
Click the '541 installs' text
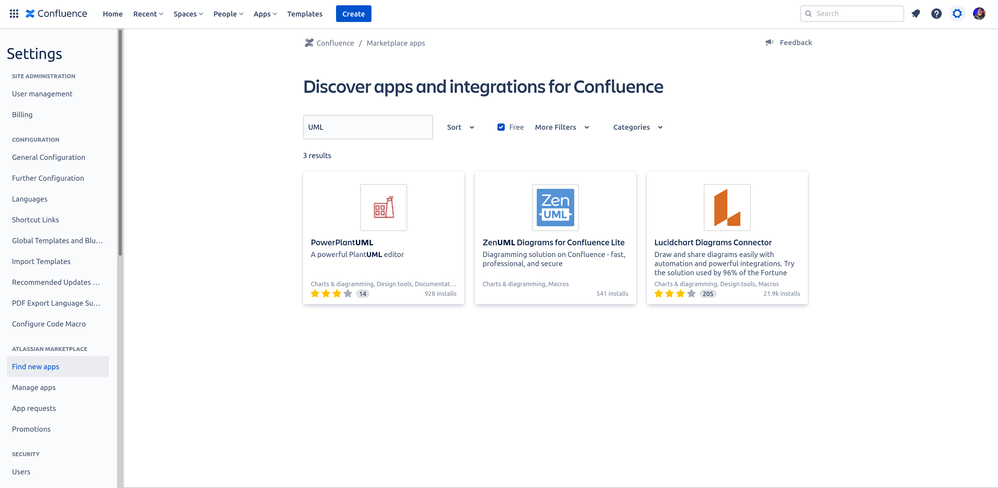[612, 294]
